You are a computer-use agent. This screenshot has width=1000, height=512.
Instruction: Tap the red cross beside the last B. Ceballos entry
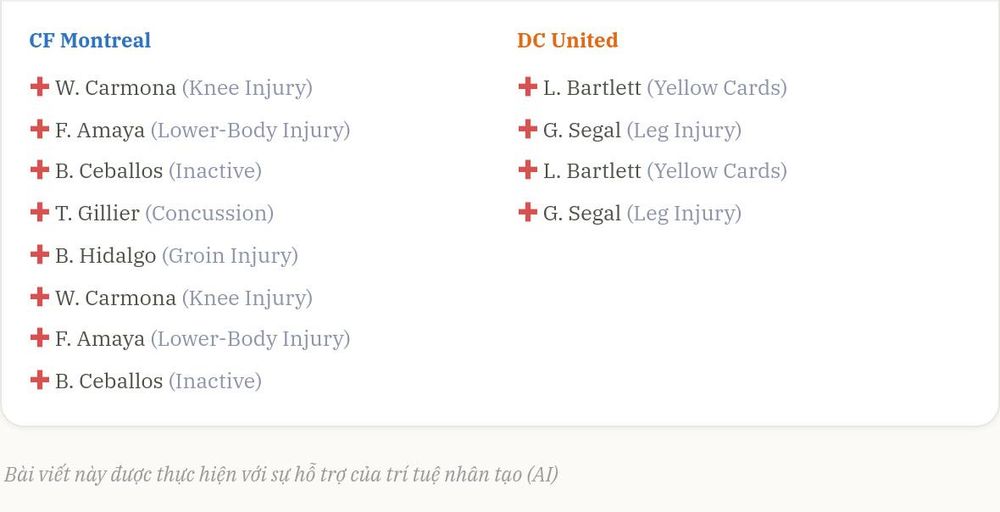click(40, 380)
